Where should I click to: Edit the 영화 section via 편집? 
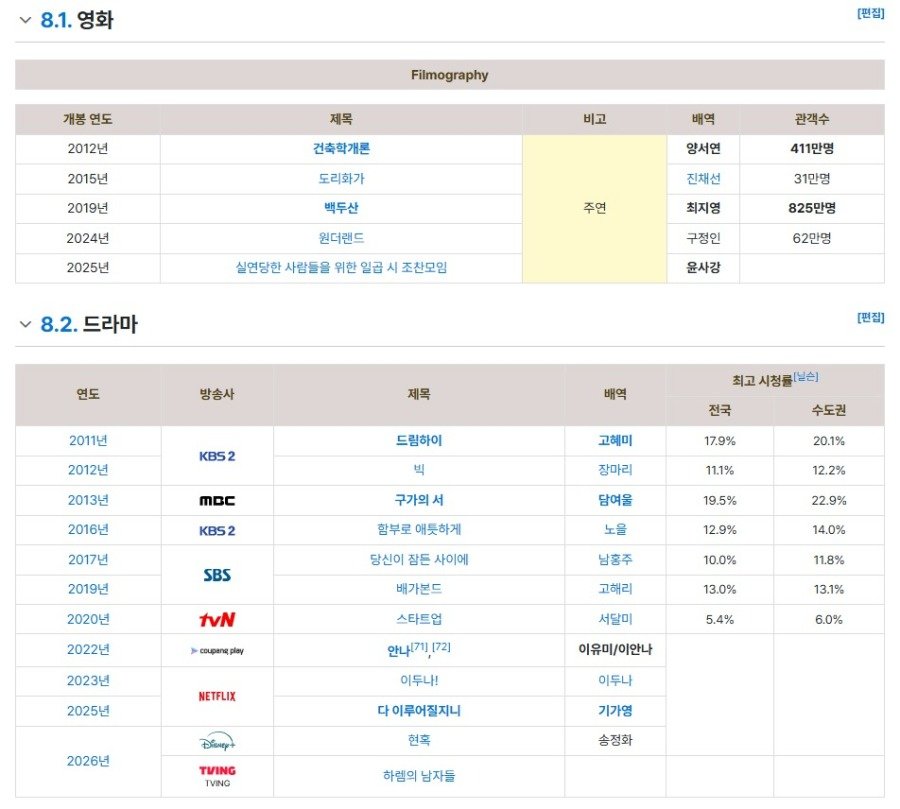(x=870, y=14)
